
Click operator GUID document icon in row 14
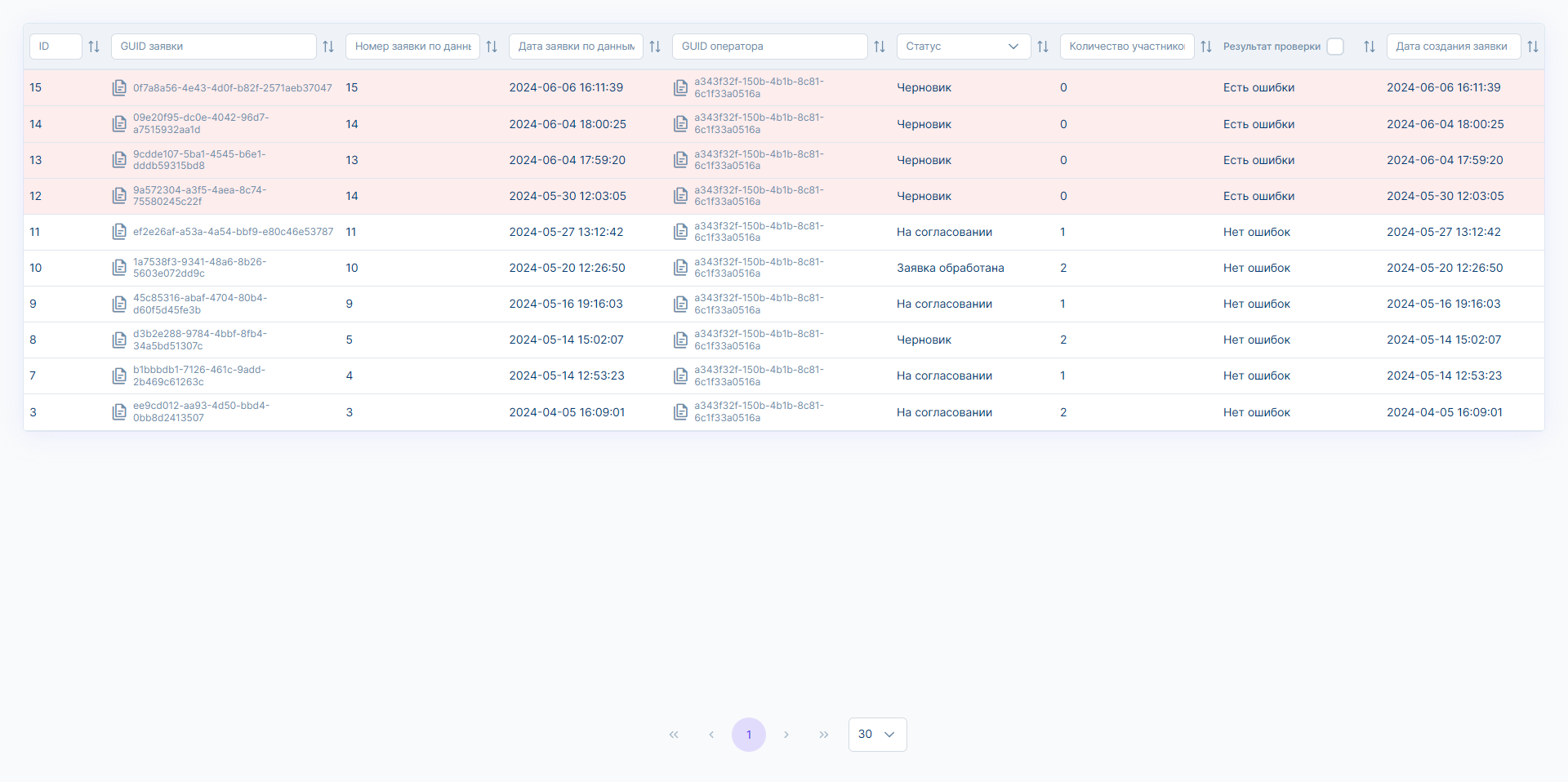680,124
